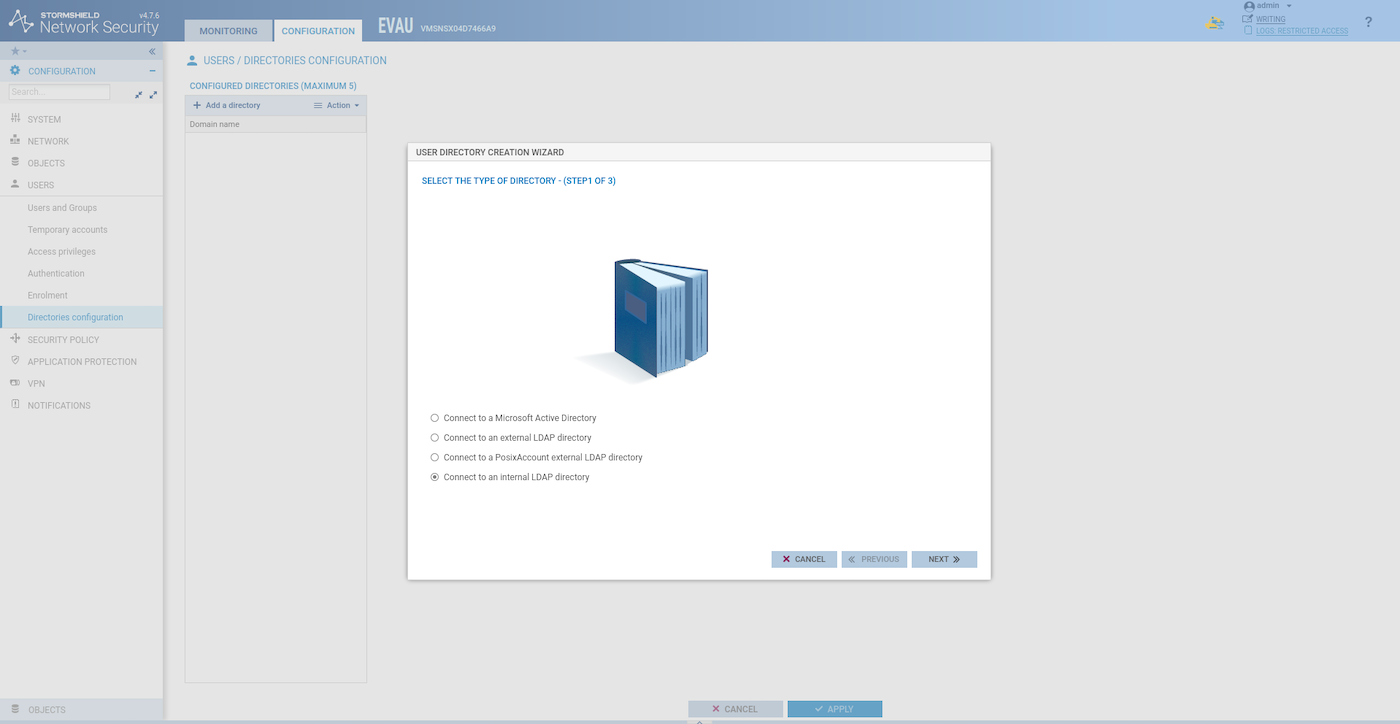
Task: Switch to the MONITORING tab
Action: 228,31
